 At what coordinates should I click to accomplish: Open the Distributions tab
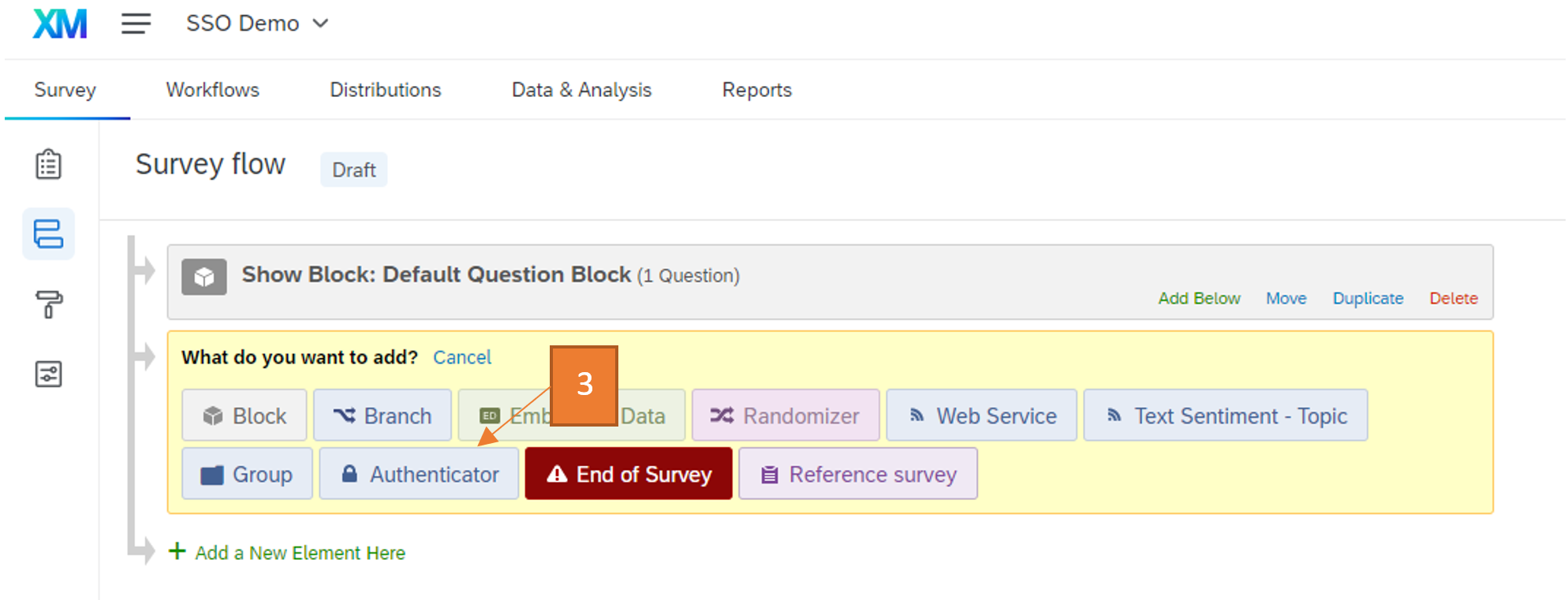pyautogui.click(x=385, y=90)
